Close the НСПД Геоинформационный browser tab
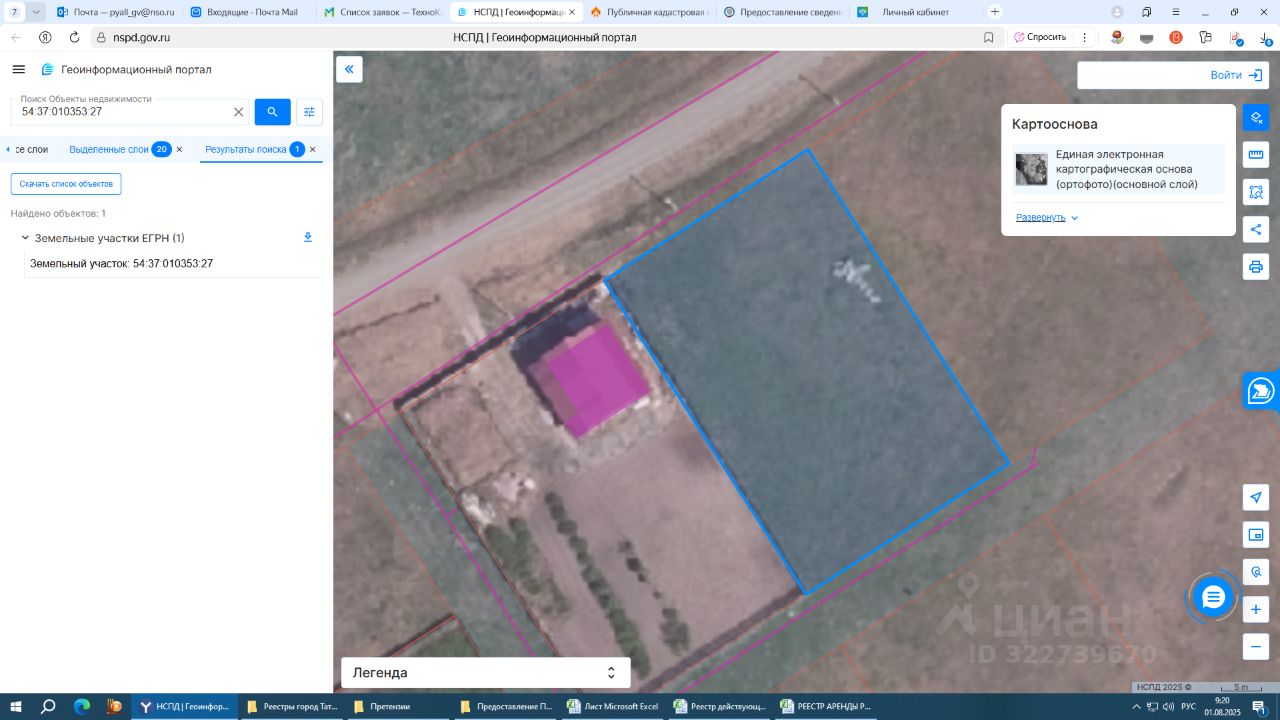This screenshot has width=1280, height=720. [x=572, y=12]
